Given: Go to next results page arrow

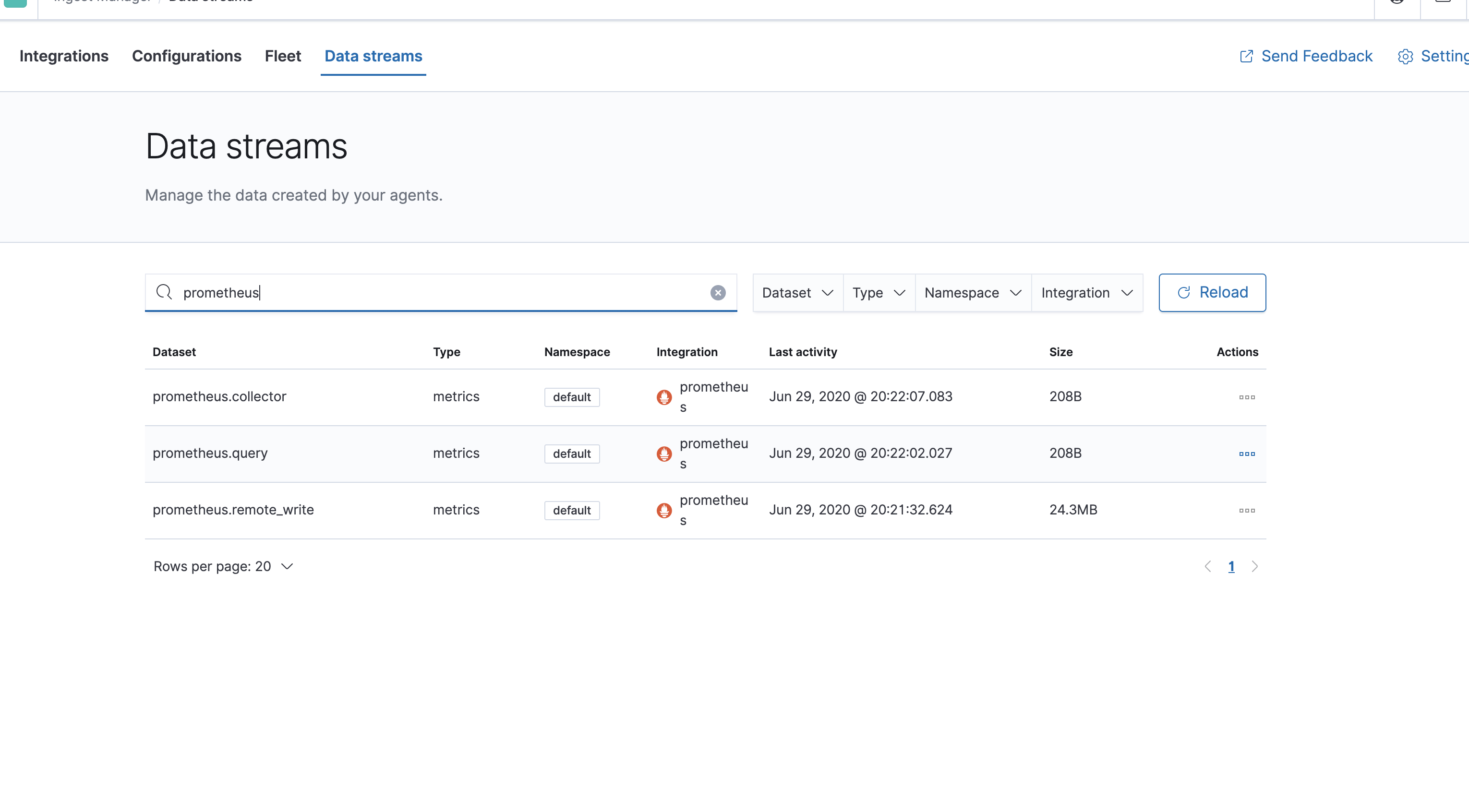Looking at the screenshot, I should point(1254,566).
